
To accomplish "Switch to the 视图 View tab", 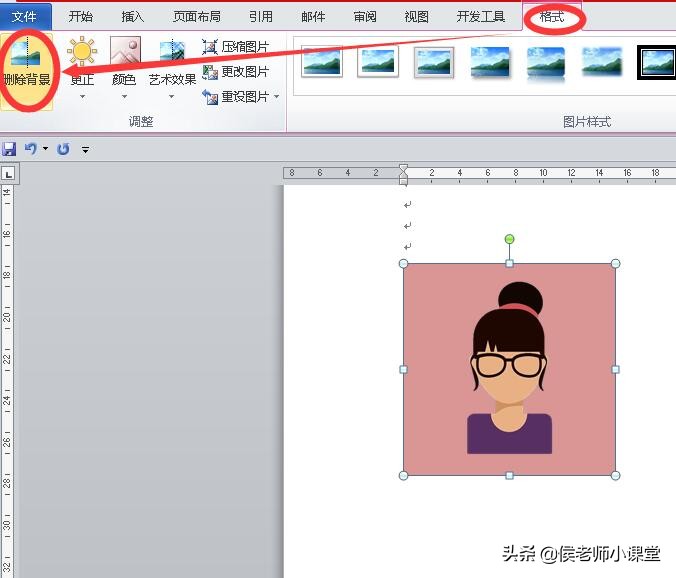I will [x=416, y=17].
